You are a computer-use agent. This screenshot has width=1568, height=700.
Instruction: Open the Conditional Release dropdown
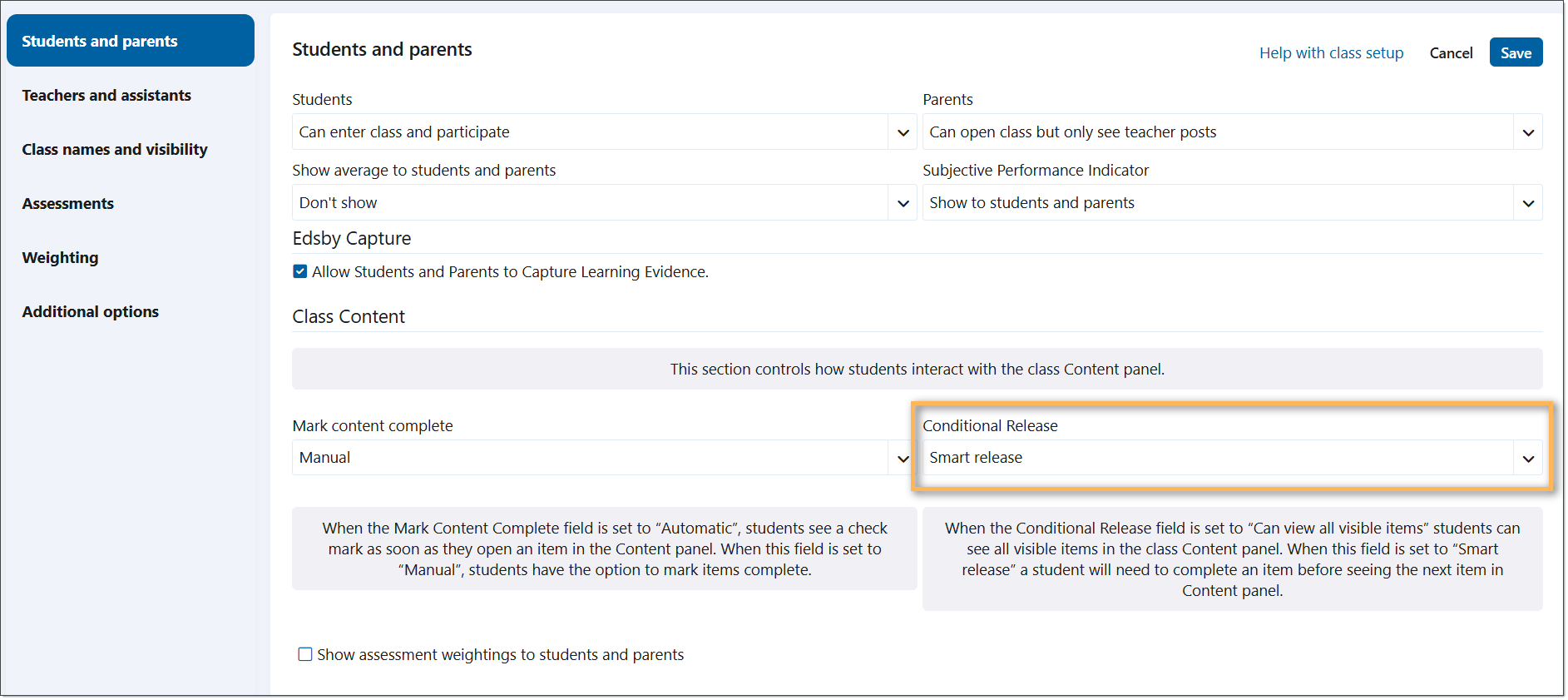1232,458
